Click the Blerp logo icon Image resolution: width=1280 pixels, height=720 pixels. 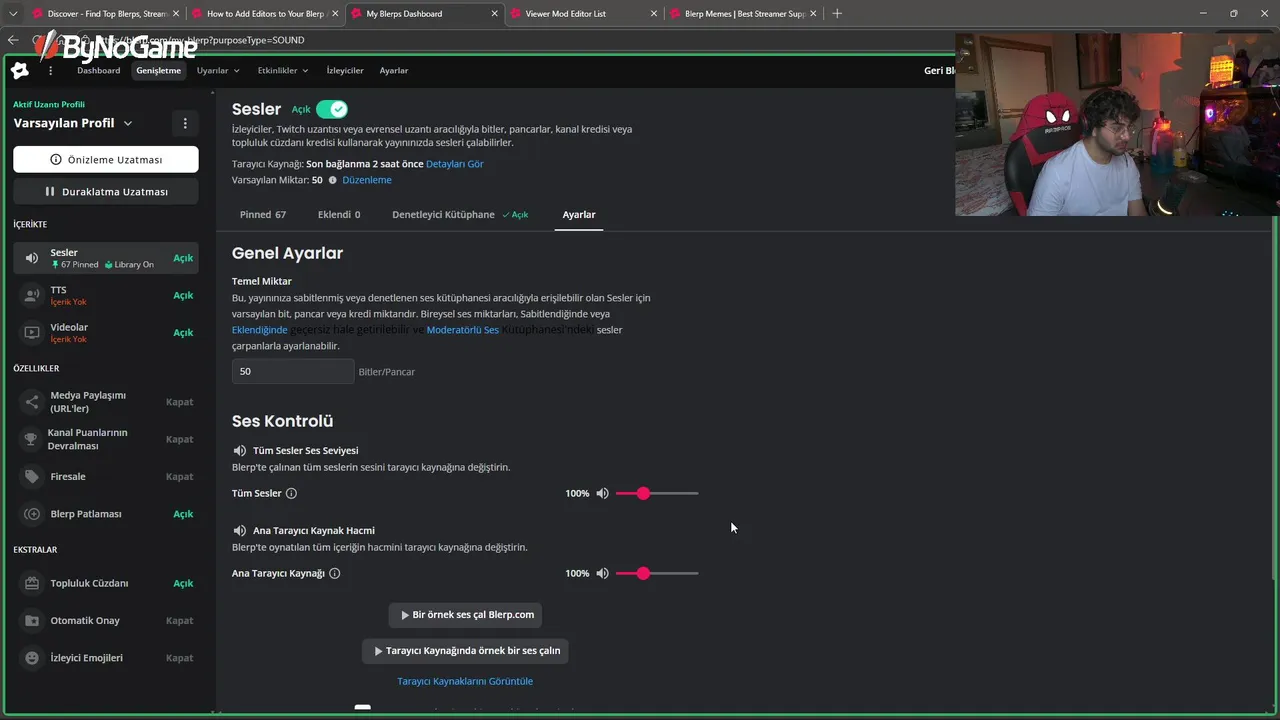point(20,71)
